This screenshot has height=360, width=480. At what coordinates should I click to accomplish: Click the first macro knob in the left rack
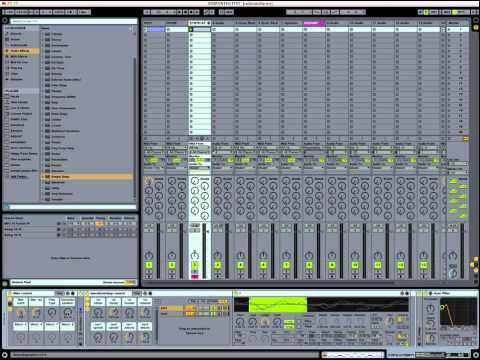(21, 313)
